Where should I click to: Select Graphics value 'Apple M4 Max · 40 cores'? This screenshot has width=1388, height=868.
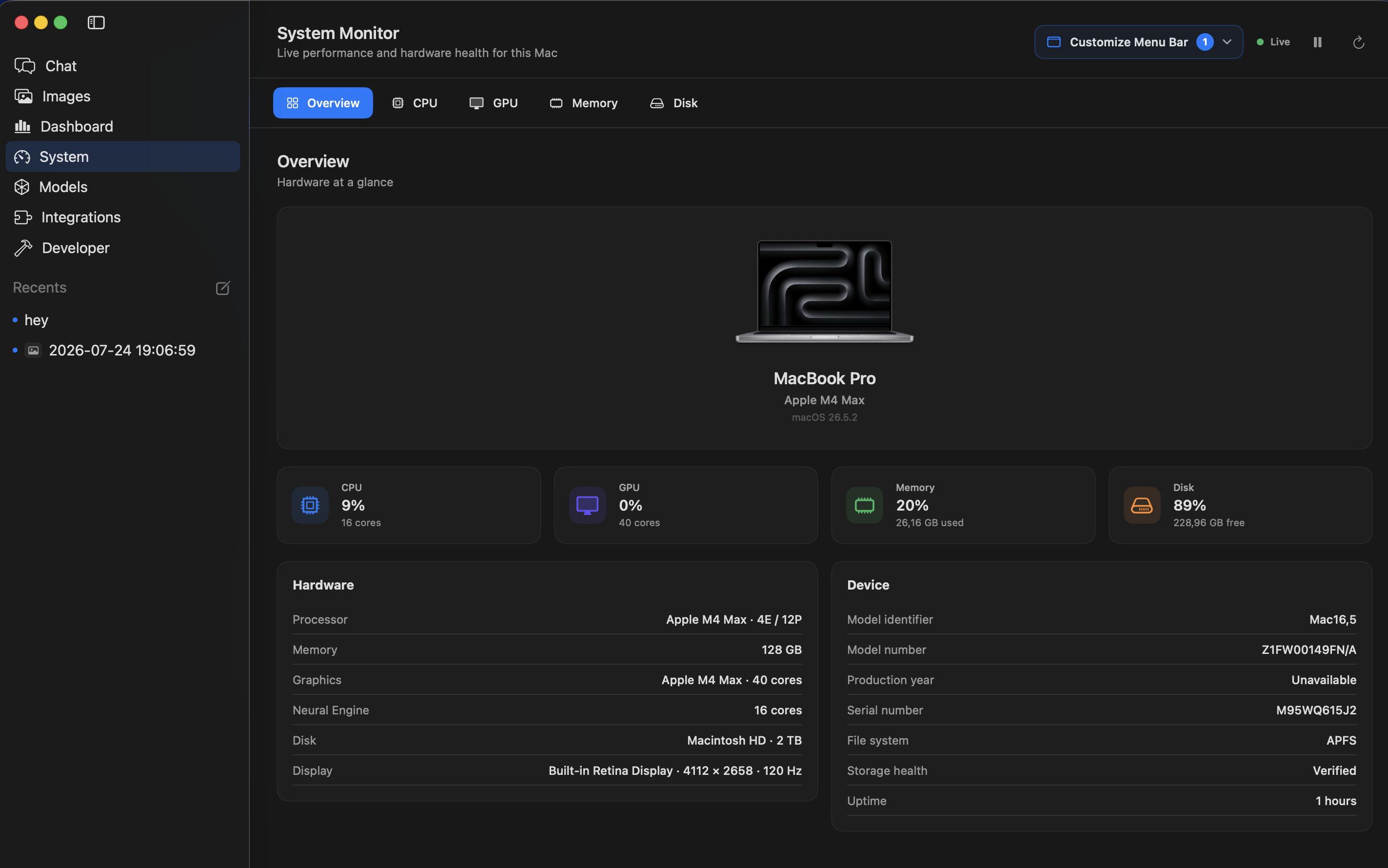pos(732,680)
